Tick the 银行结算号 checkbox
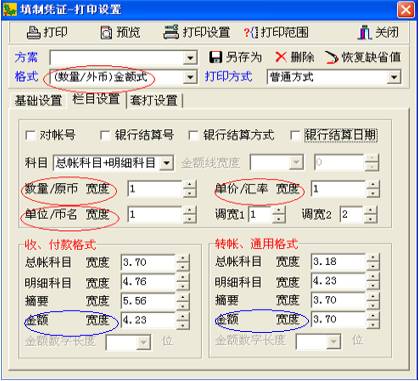 coord(105,136)
